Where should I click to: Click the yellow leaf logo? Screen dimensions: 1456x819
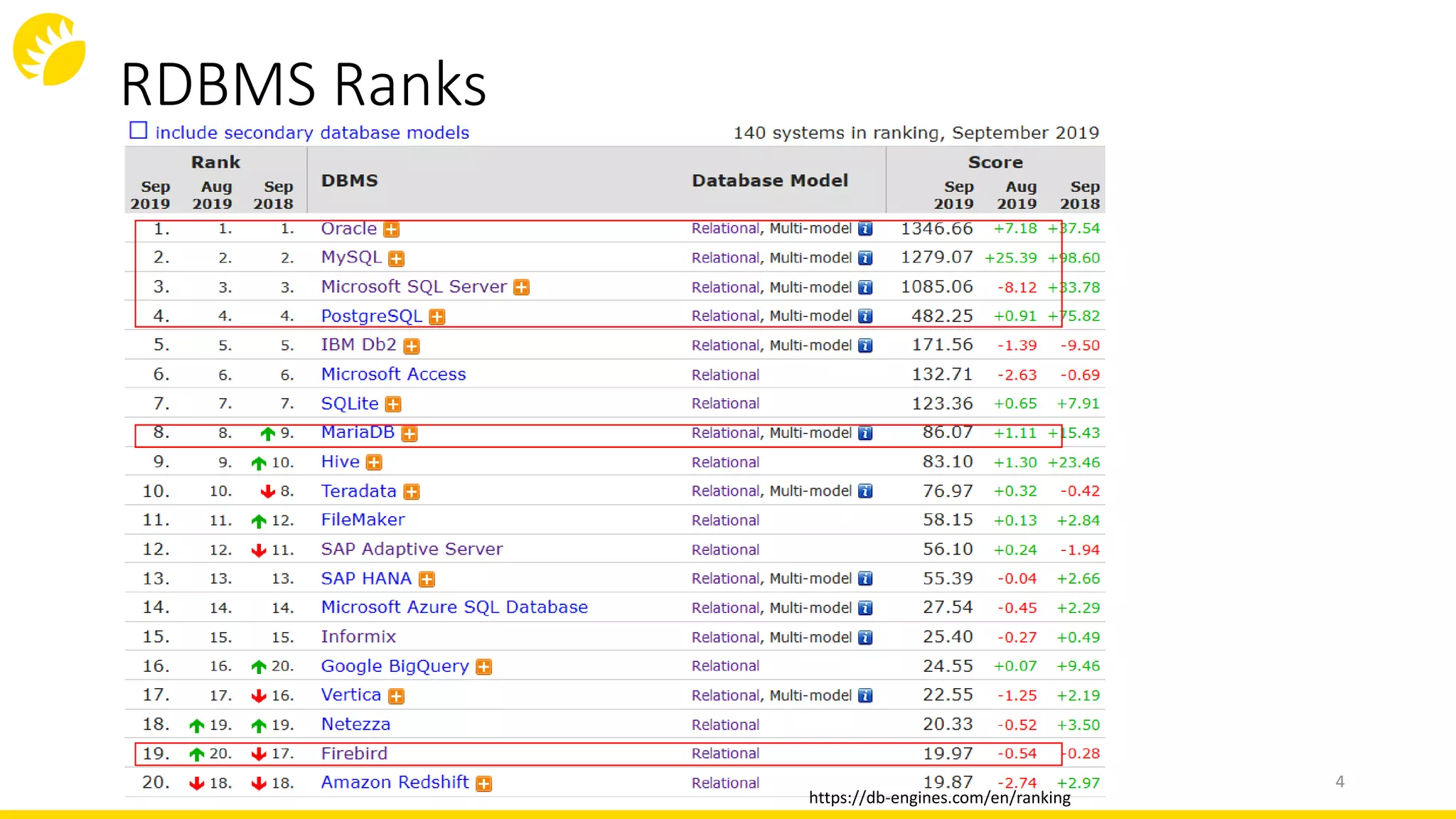coord(49,49)
